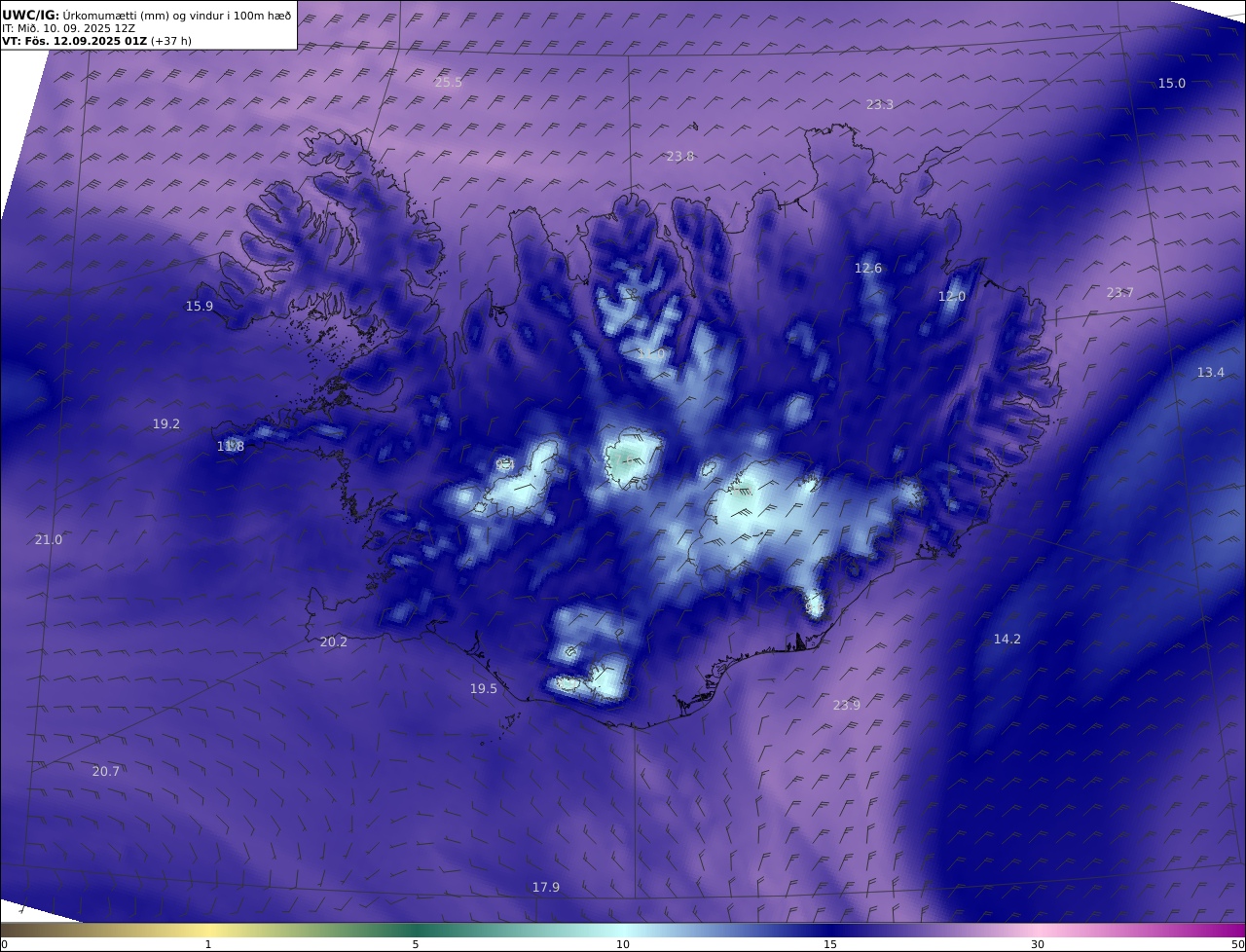Click the 15 tick on colour scale

tap(830, 944)
